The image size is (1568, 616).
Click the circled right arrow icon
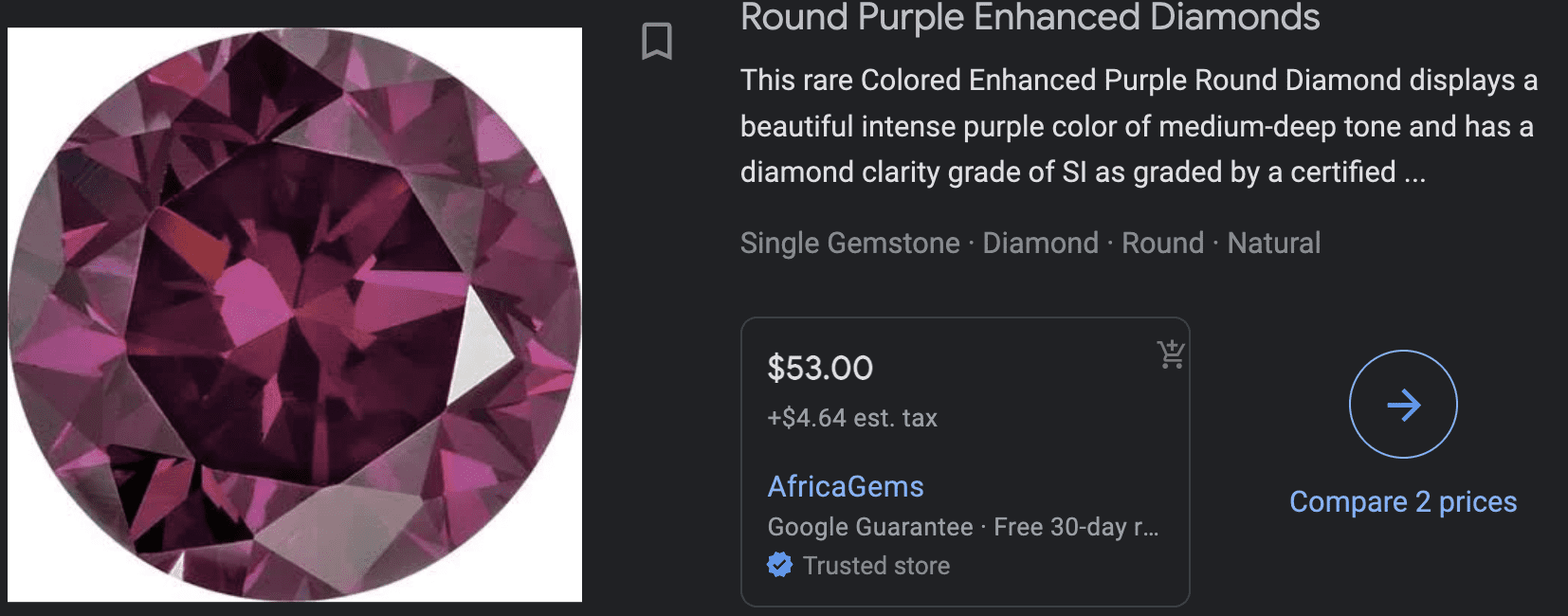[1403, 405]
